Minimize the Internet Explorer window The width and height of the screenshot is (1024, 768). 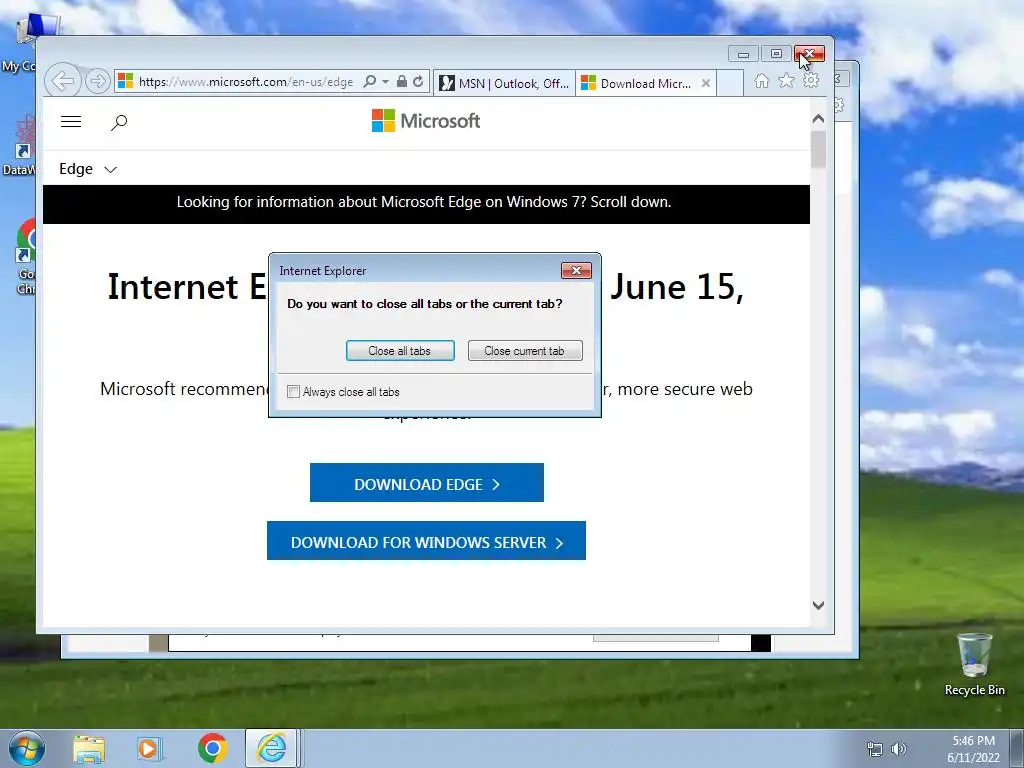point(743,54)
